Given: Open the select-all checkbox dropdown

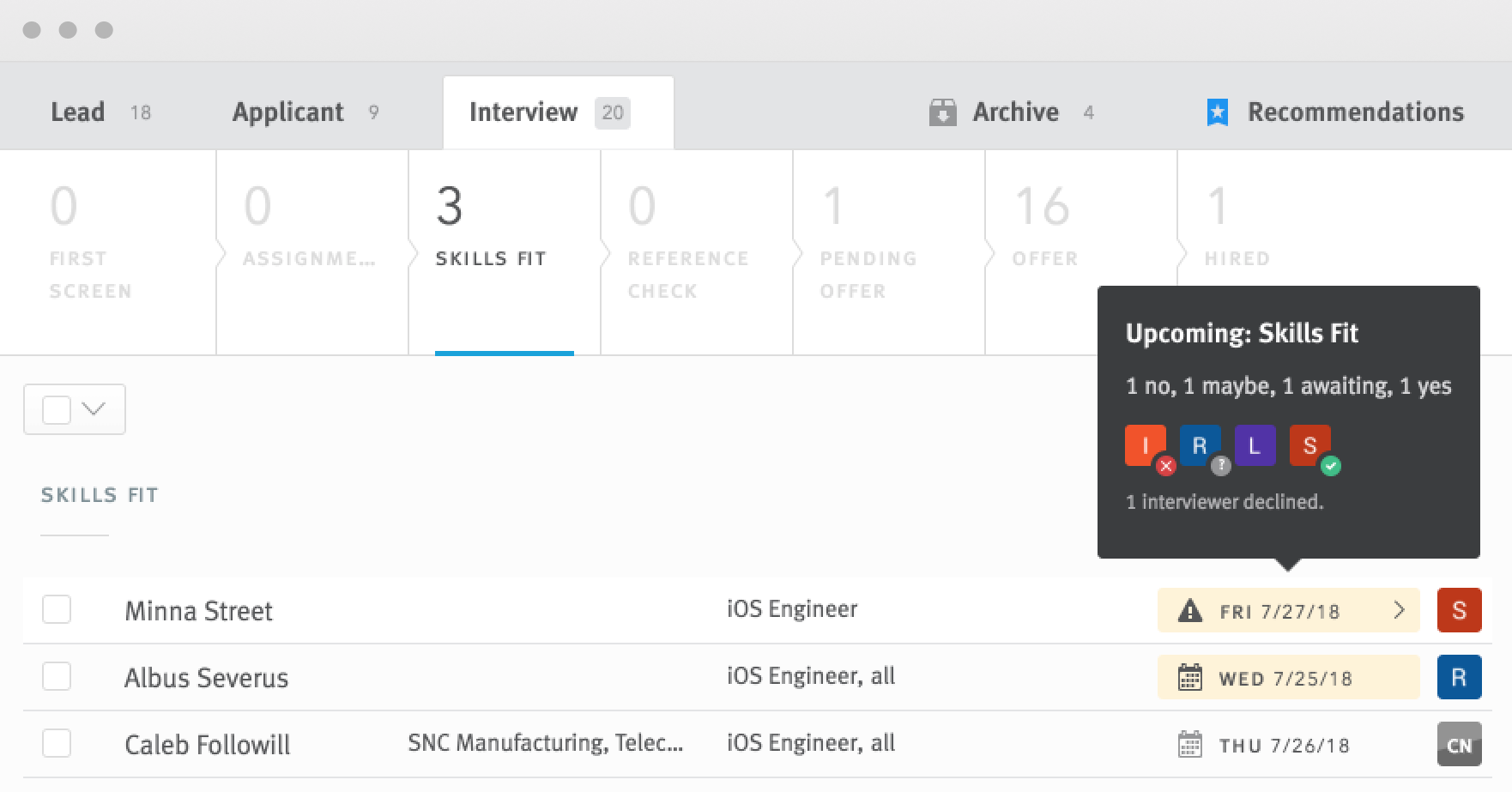Looking at the screenshot, I should pyautogui.click(x=94, y=409).
